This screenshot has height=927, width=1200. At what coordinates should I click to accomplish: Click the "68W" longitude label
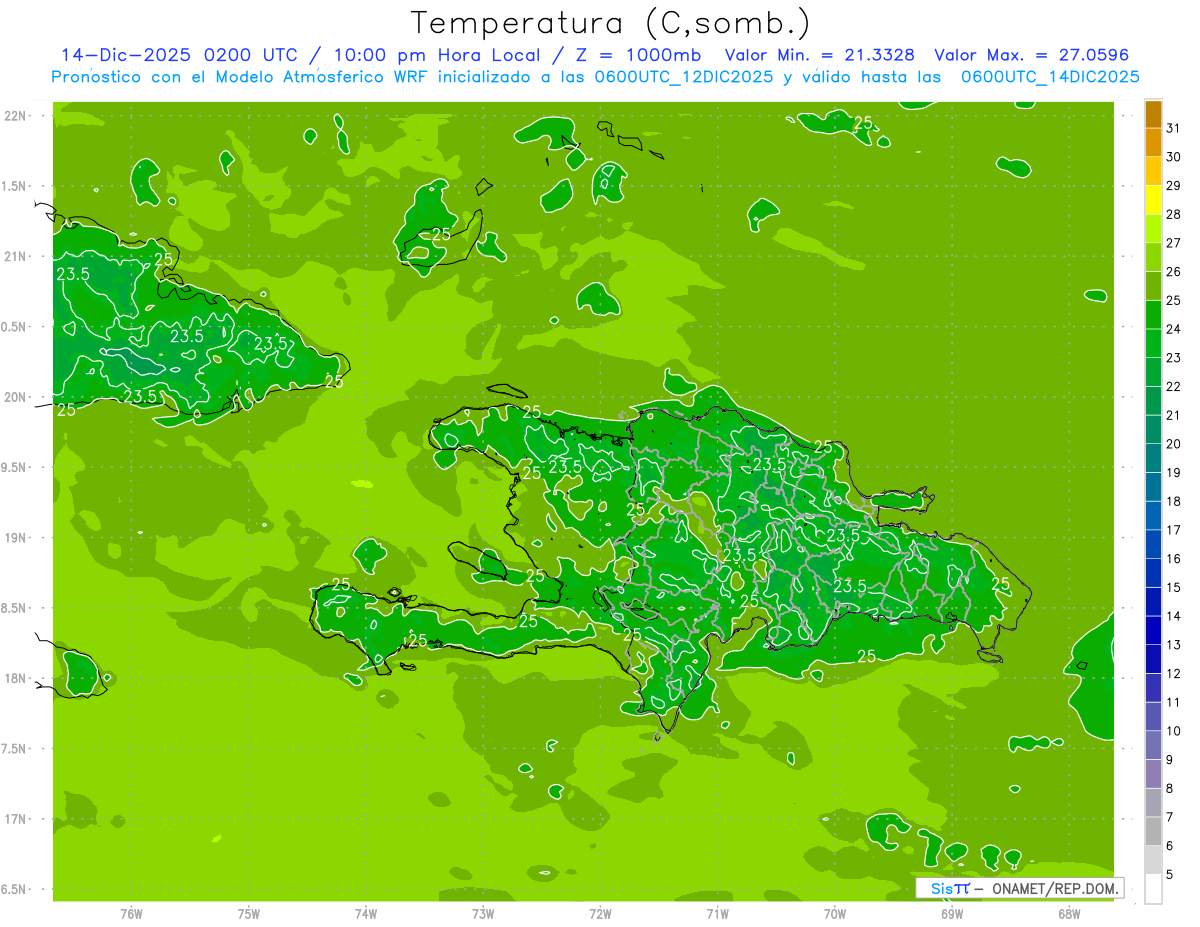tap(1069, 913)
